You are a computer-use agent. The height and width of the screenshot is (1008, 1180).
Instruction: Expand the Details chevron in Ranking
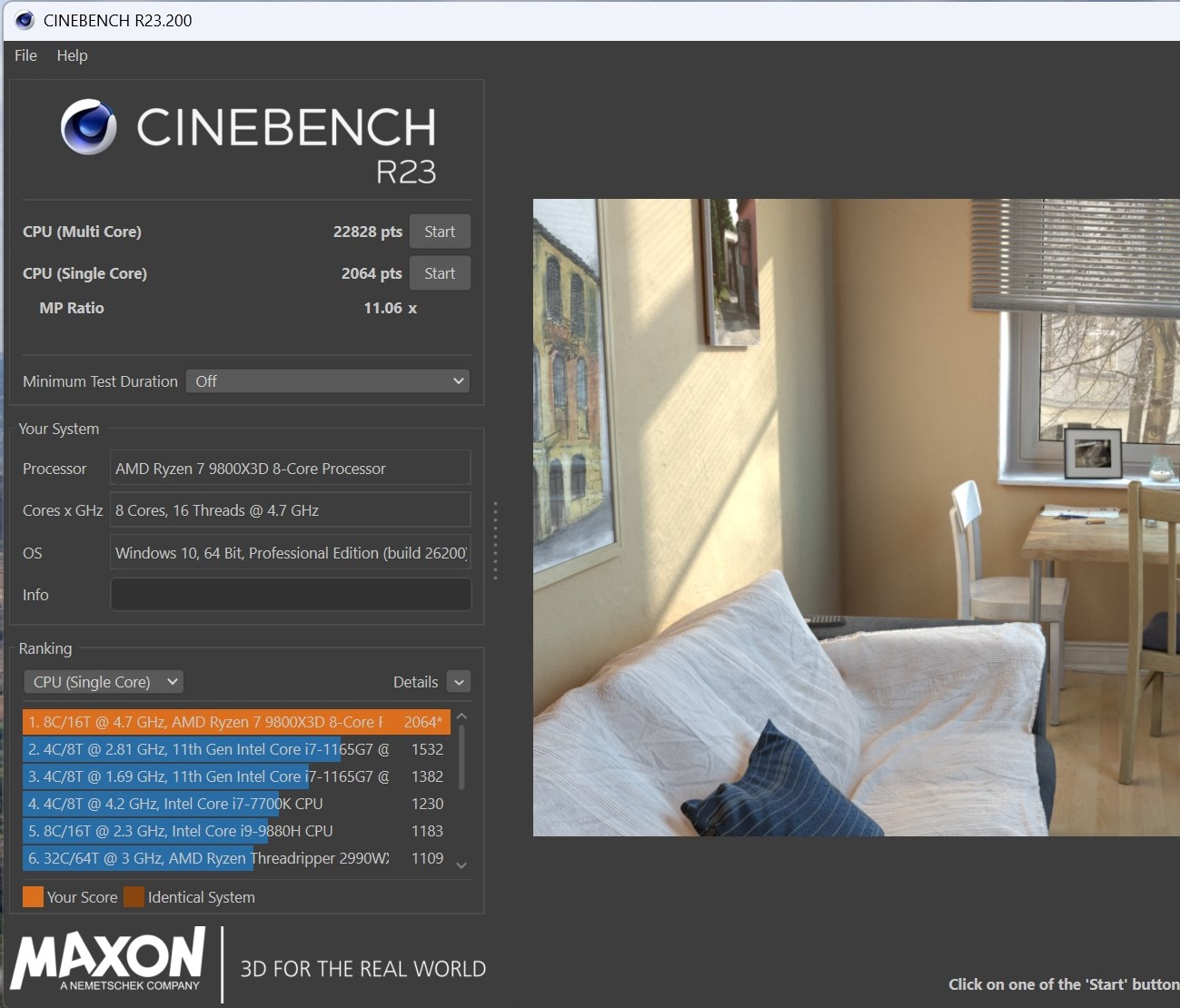[x=459, y=682]
